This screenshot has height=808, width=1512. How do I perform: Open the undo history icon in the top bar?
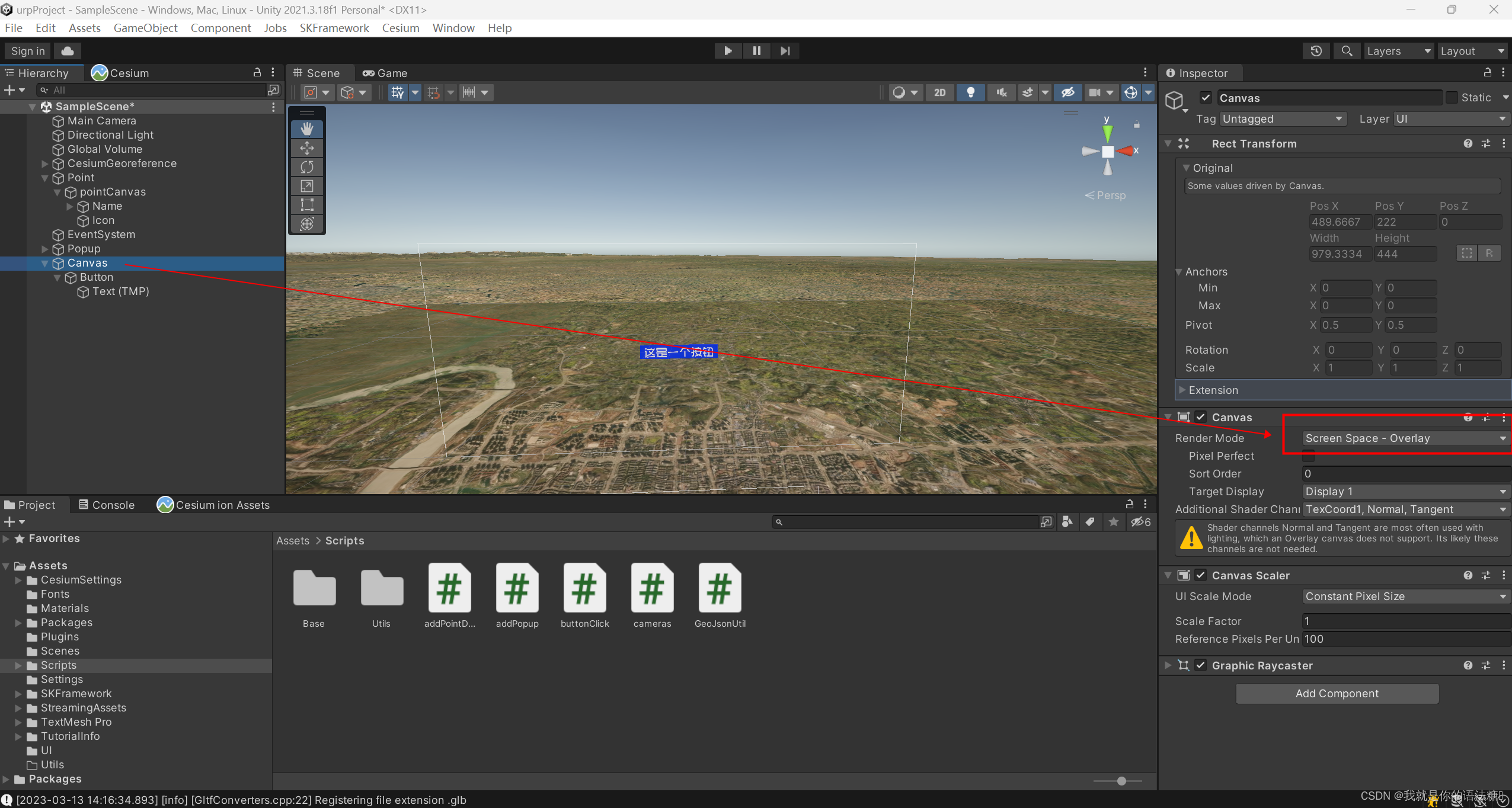coord(1316,51)
